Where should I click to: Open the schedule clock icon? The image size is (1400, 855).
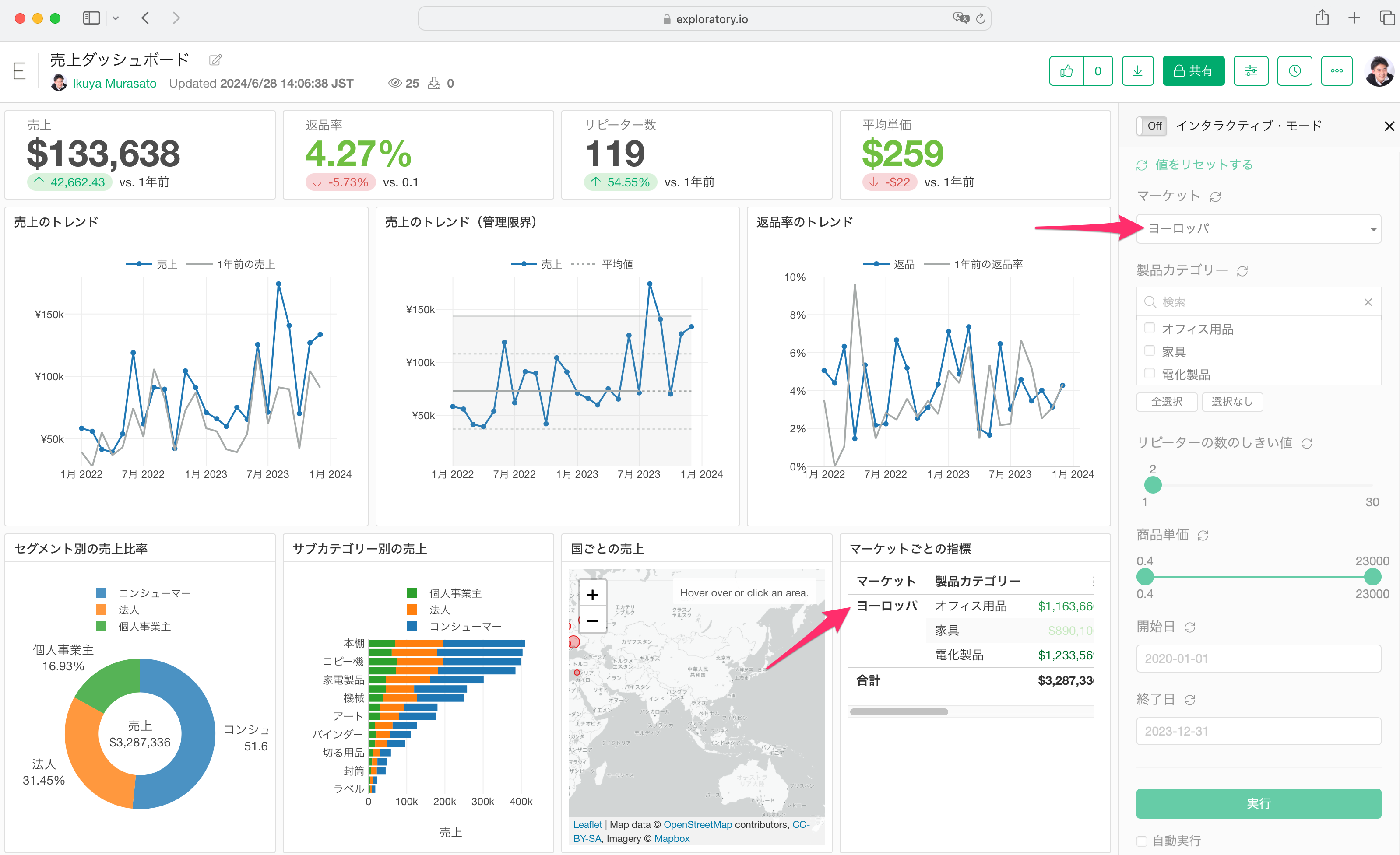(1294, 71)
